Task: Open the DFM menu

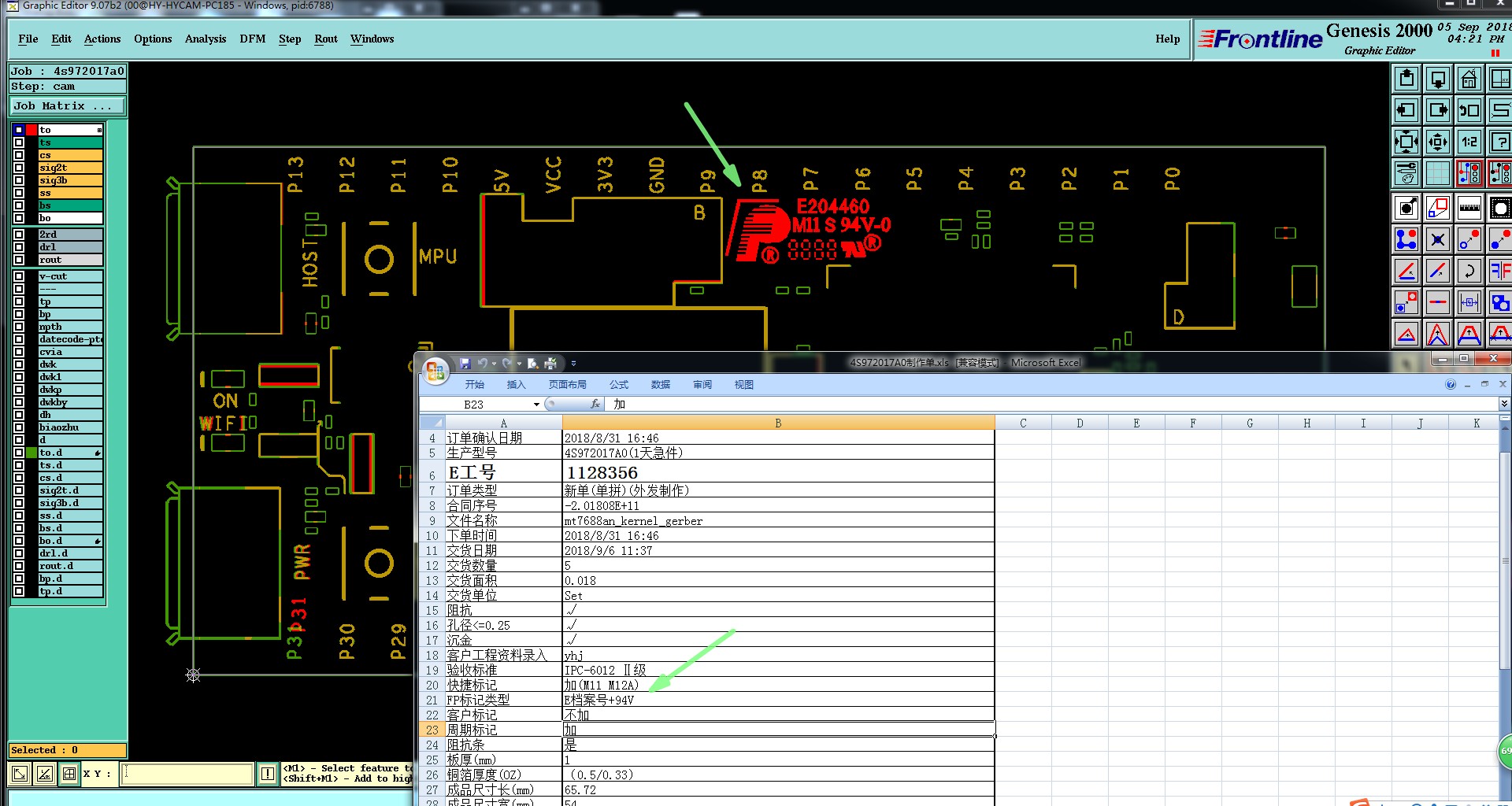Action: click(253, 39)
